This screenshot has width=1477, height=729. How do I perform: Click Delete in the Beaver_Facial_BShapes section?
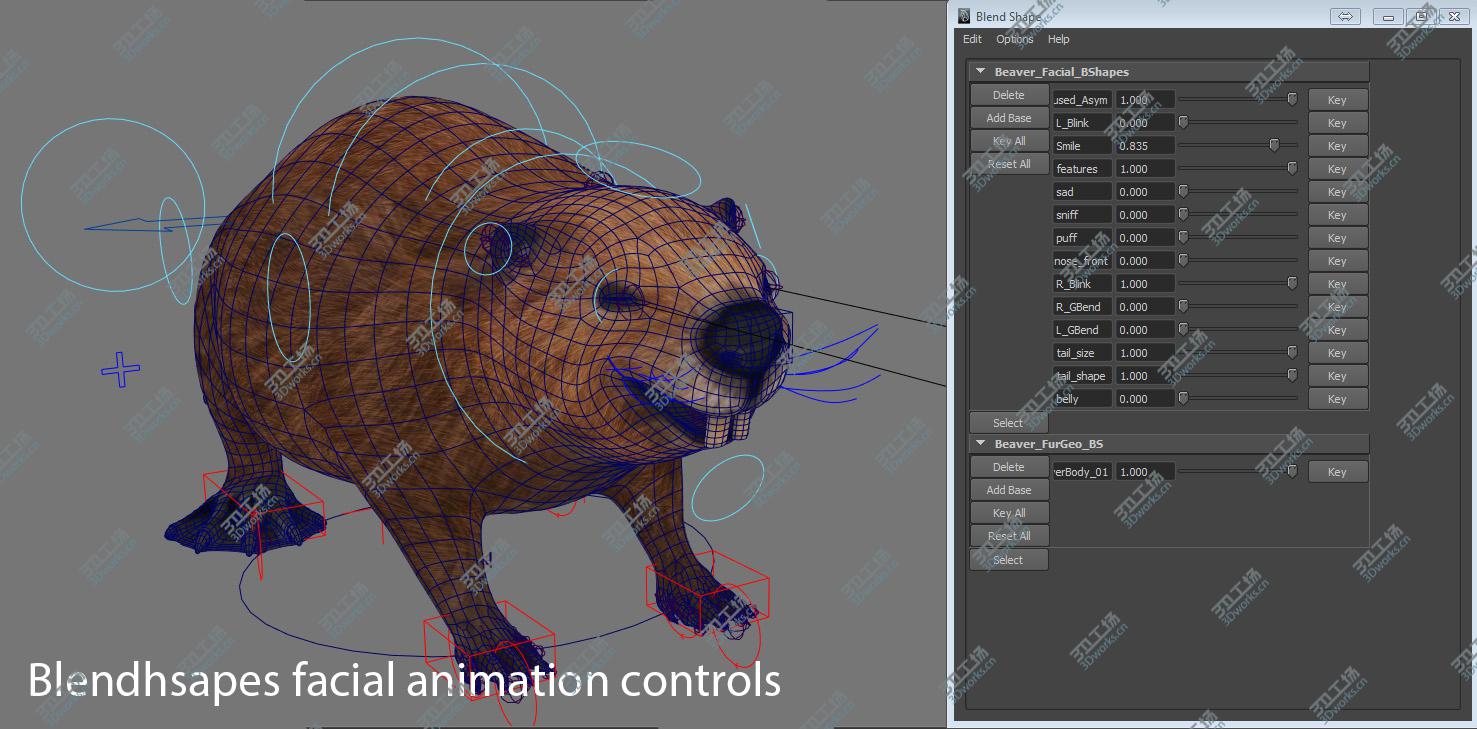(1009, 94)
